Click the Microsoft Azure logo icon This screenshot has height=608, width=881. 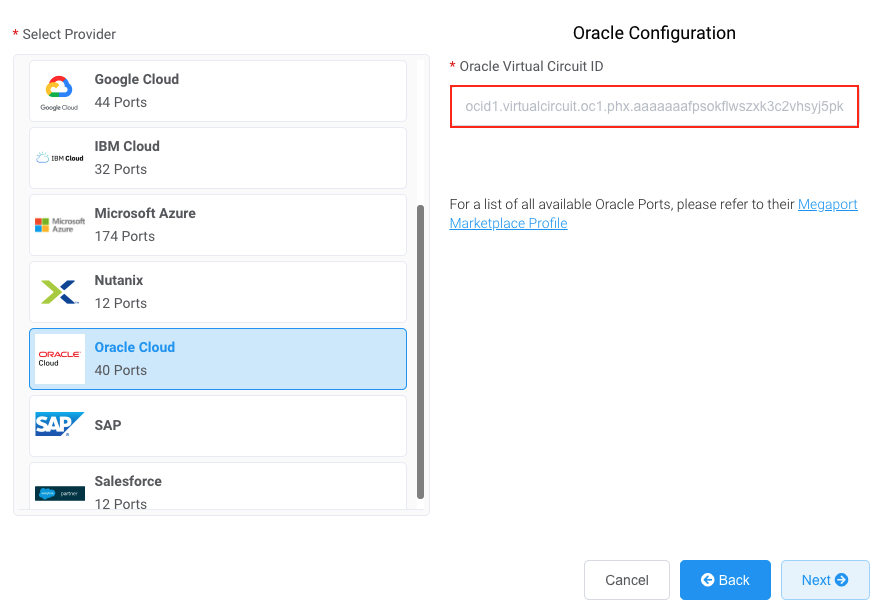coord(60,225)
